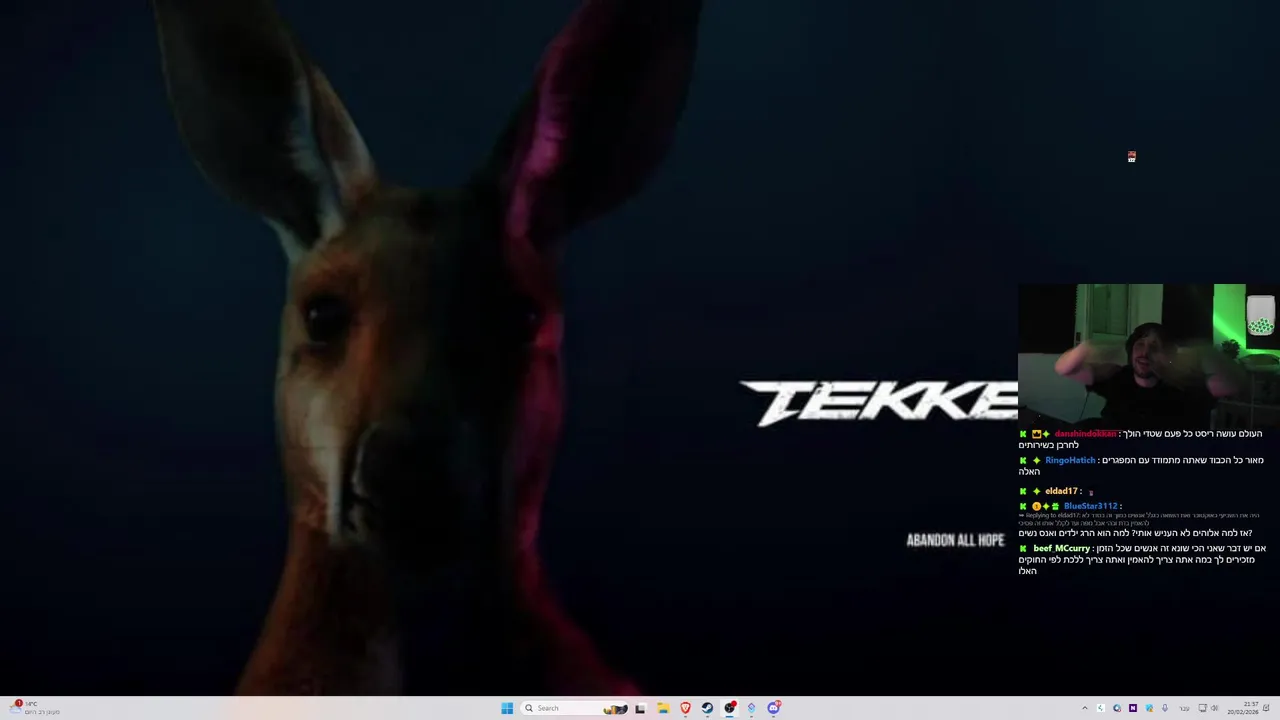Show hidden system tray icons
This screenshot has width=1280, height=720.
coord(1085,708)
